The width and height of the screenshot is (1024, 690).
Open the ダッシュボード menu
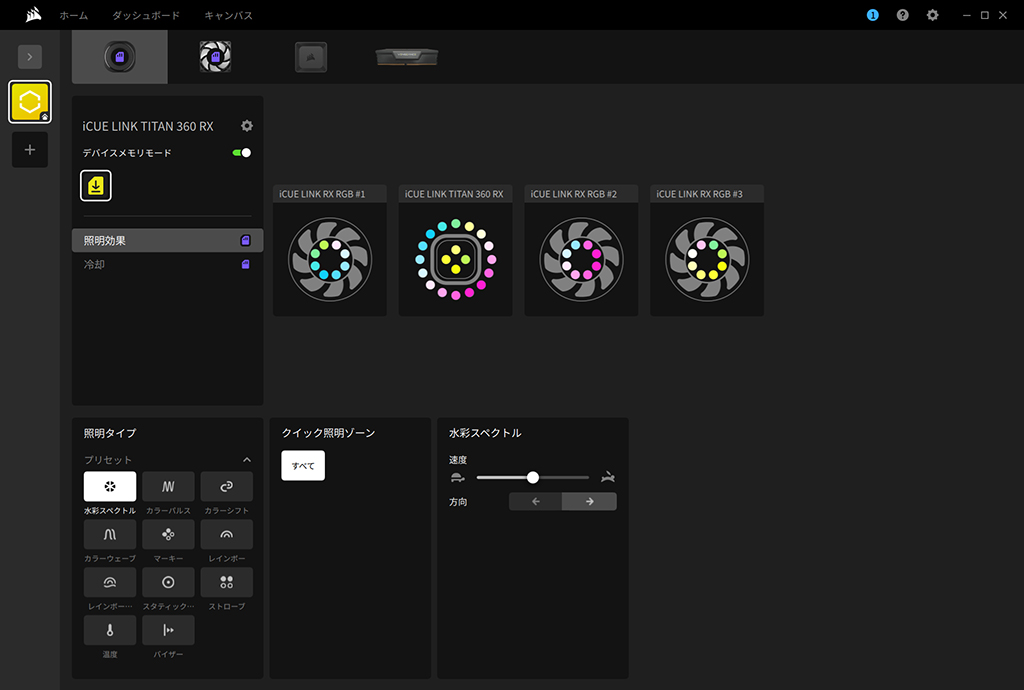pos(146,15)
